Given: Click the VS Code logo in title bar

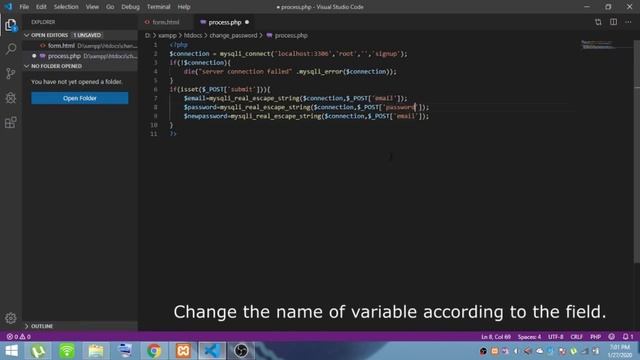Looking at the screenshot, I should 8,7.
